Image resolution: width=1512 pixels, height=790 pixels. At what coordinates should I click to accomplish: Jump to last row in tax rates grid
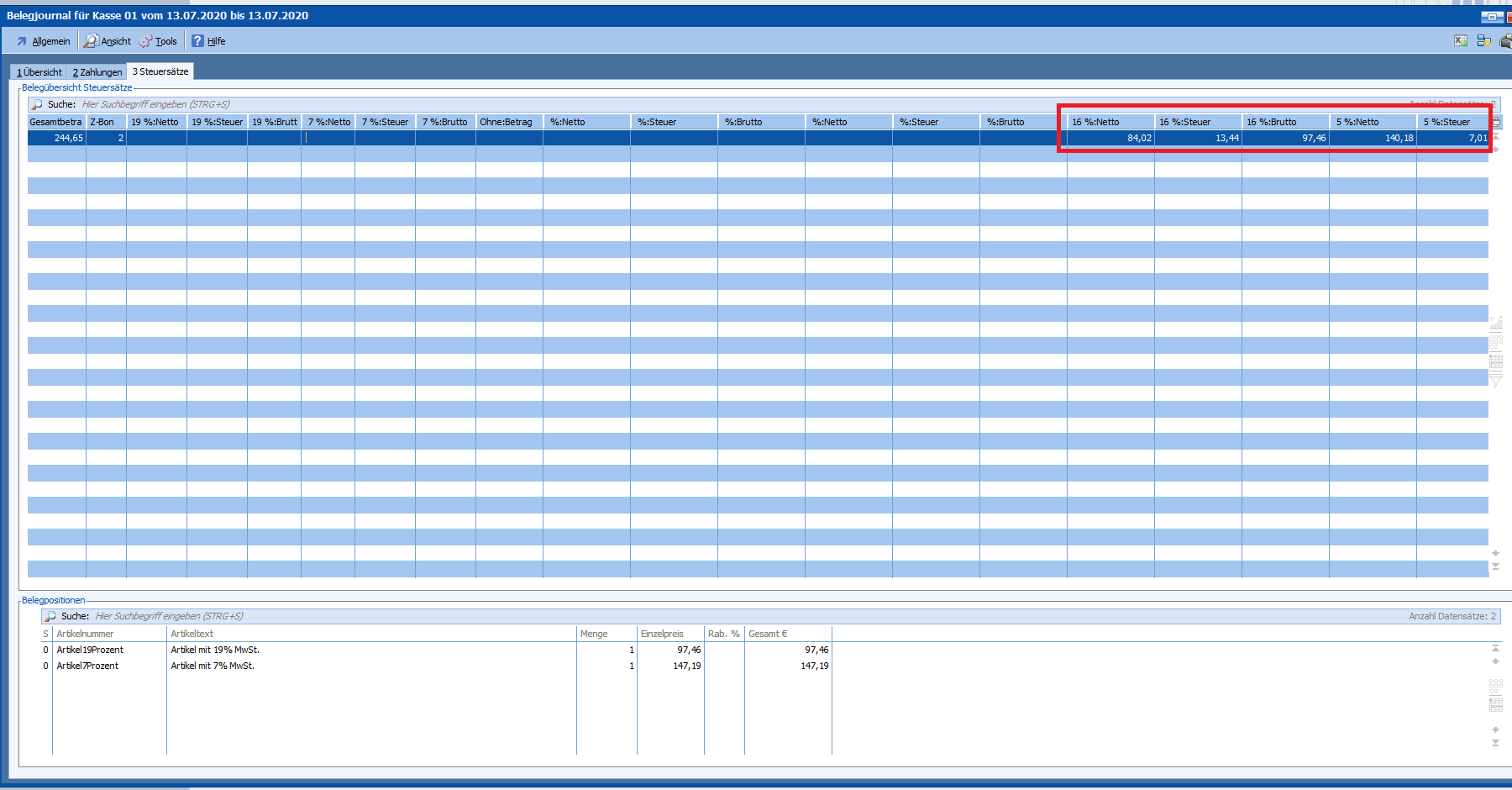pos(1495,567)
